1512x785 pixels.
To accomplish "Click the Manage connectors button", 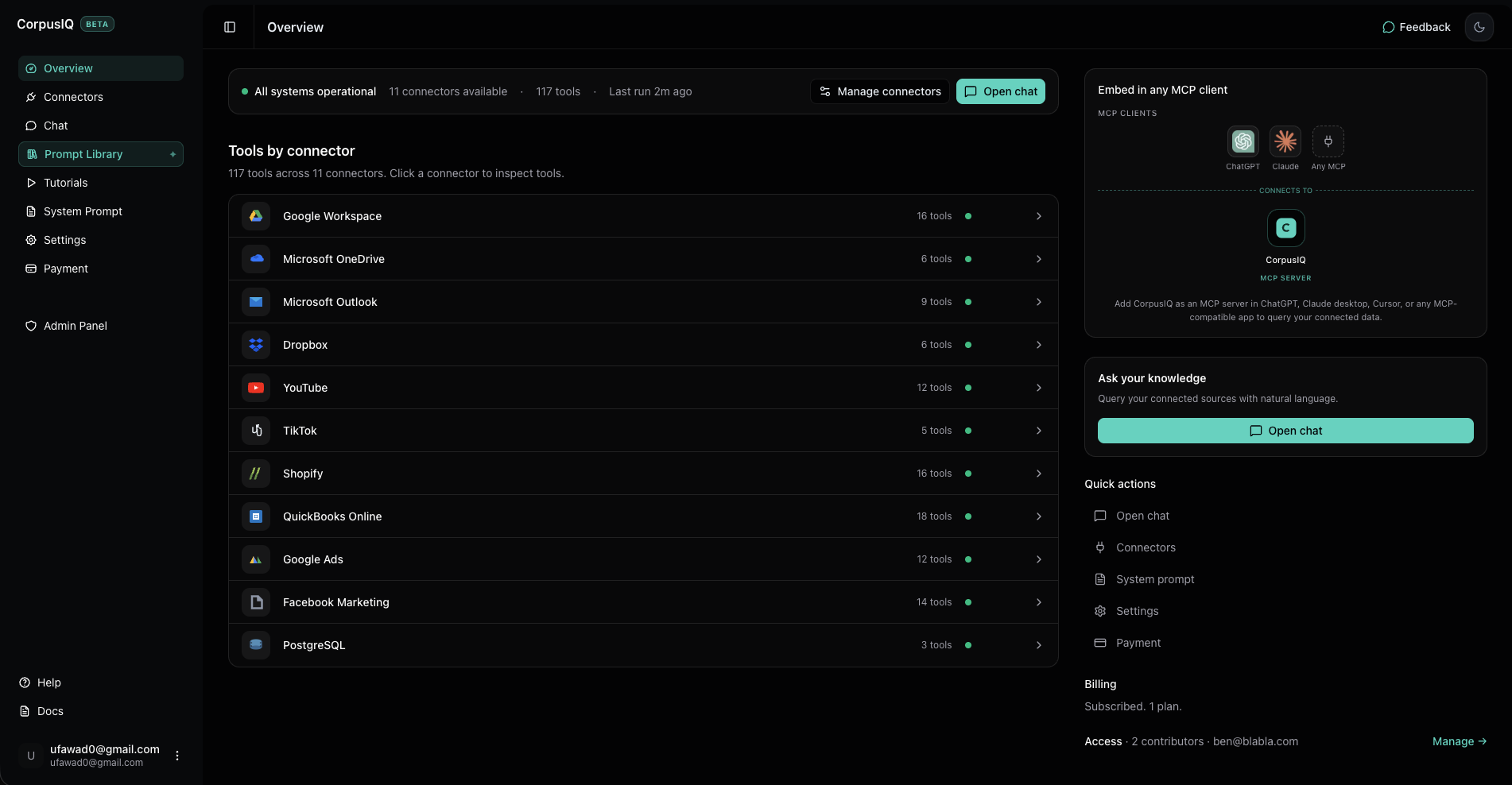I will [879, 91].
